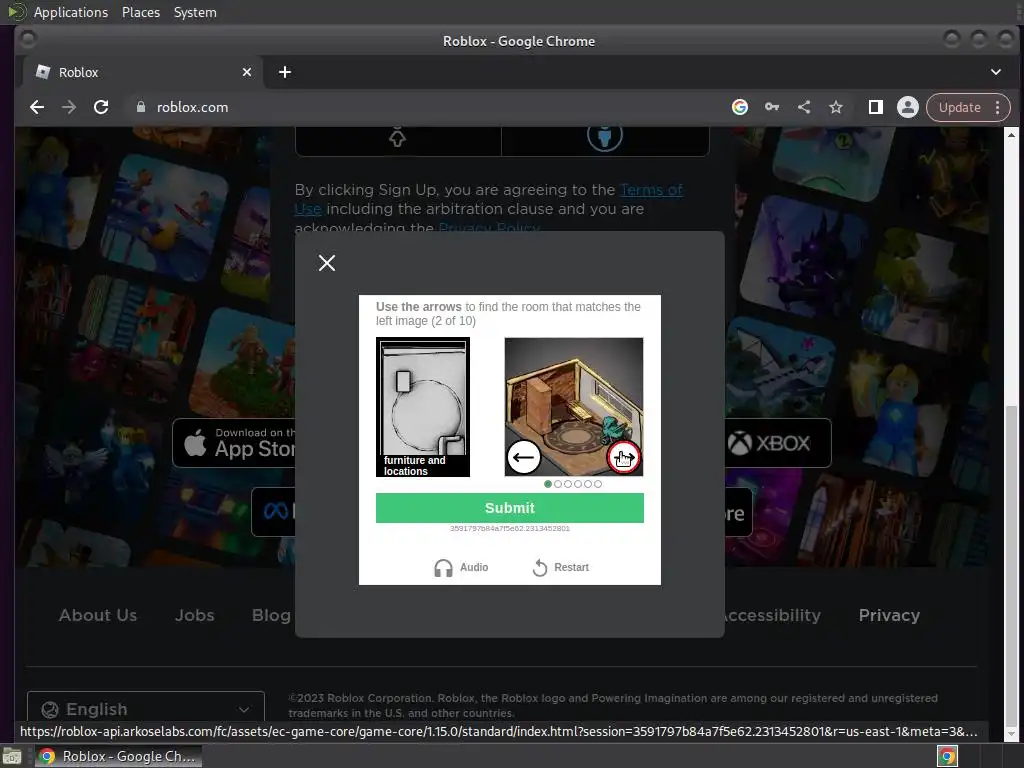Click the scrollbar up arrow

click(1011, 135)
